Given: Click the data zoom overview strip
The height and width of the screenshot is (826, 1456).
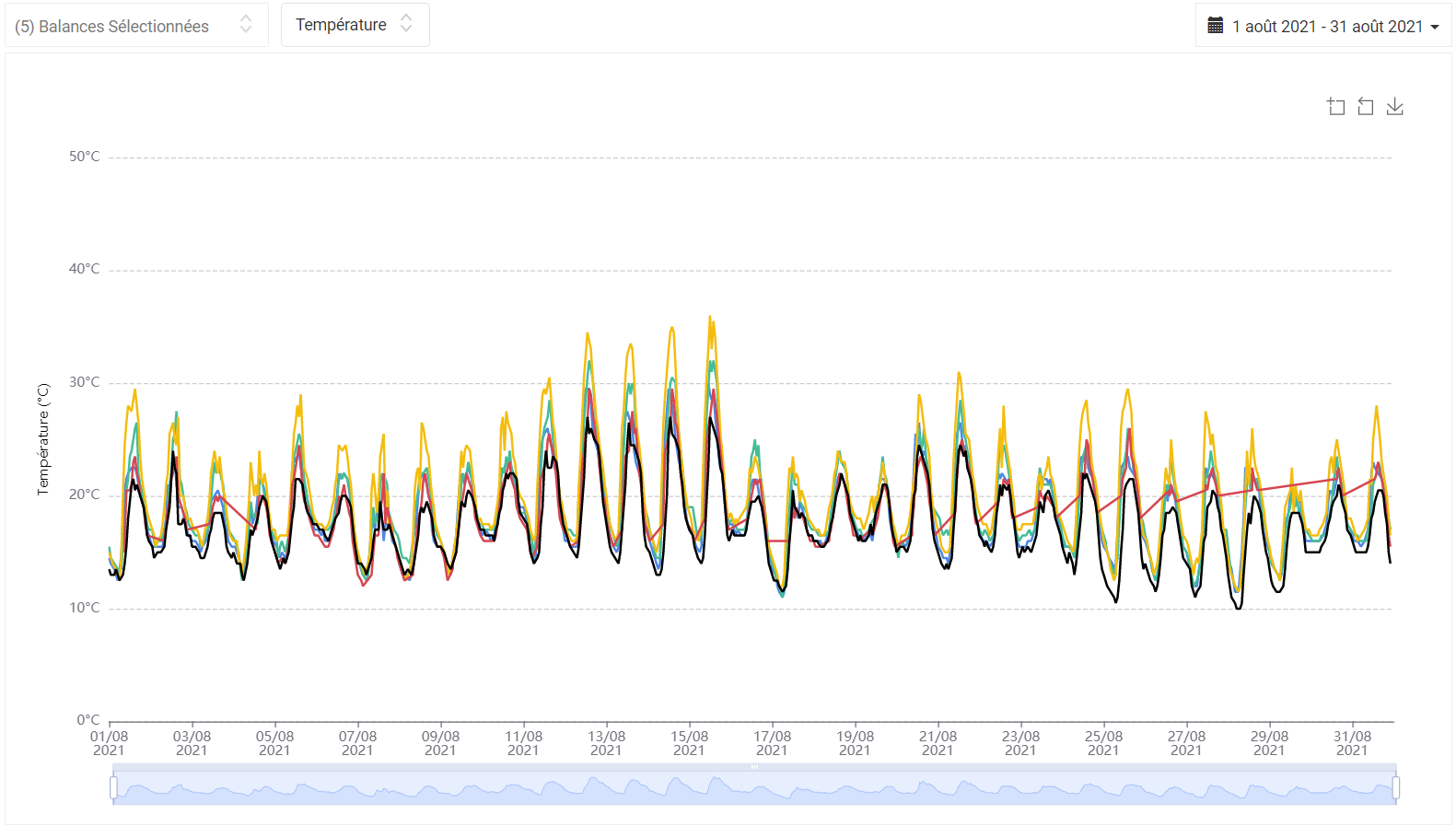Looking at the screenshot, I should (x=754, y=787).
